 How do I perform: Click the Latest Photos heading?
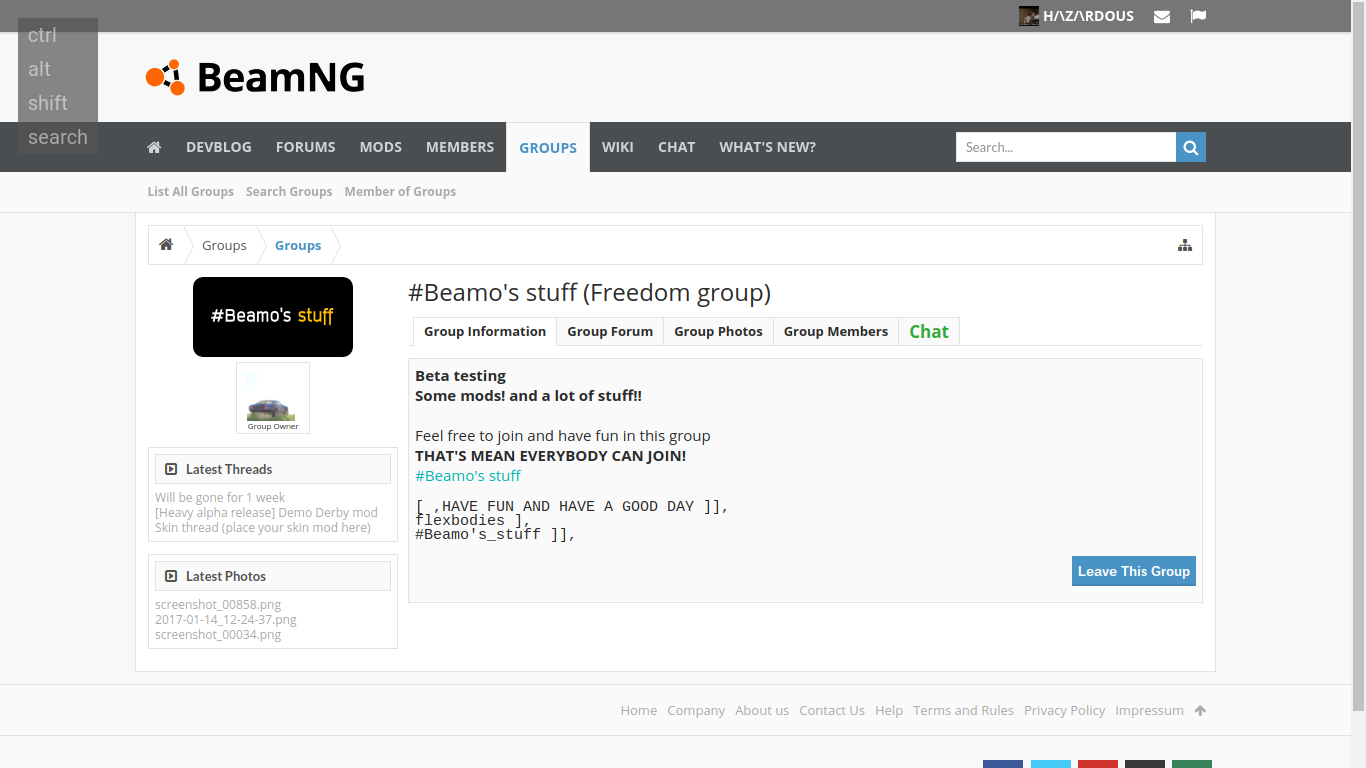(x=226, y=576)
